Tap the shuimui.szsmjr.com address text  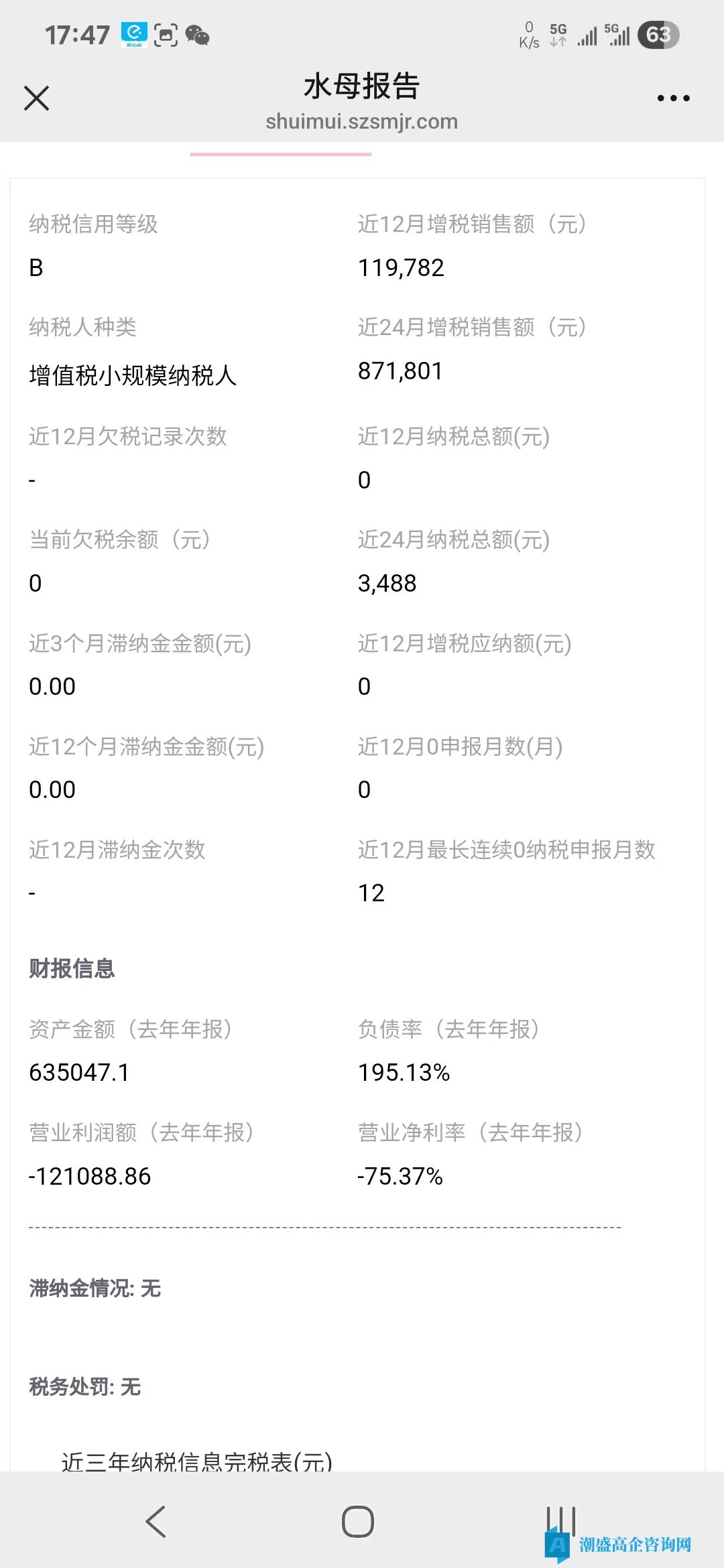point(361,122)
